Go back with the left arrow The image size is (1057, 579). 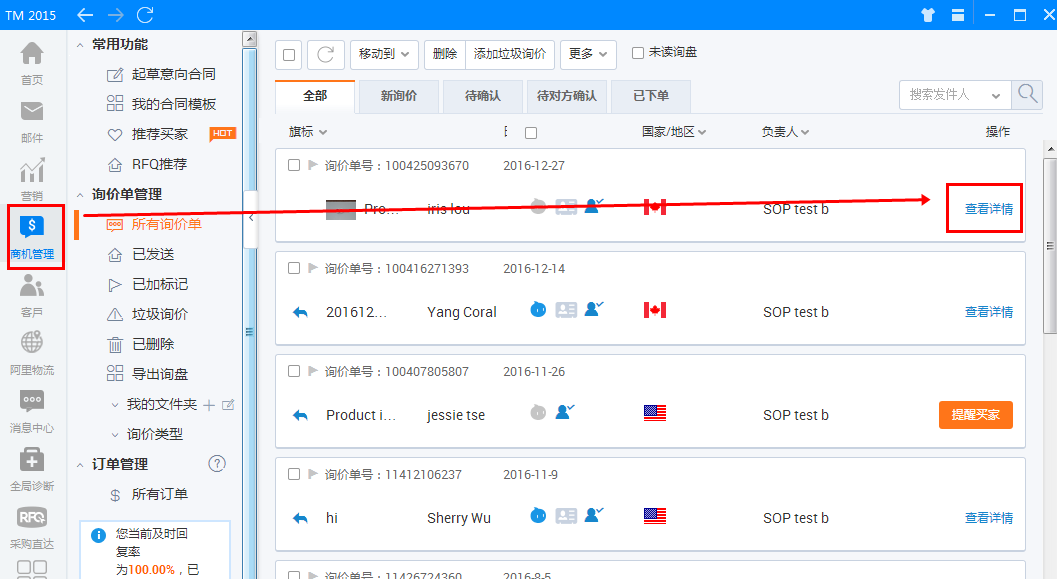click(x=85, y=15)
